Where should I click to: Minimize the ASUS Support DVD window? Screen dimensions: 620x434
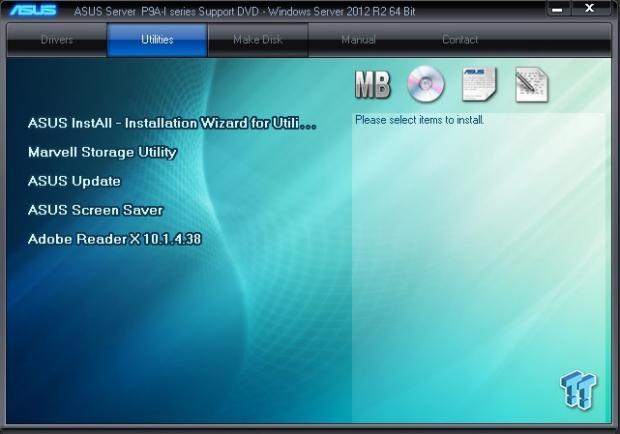[x=557, y=9]
